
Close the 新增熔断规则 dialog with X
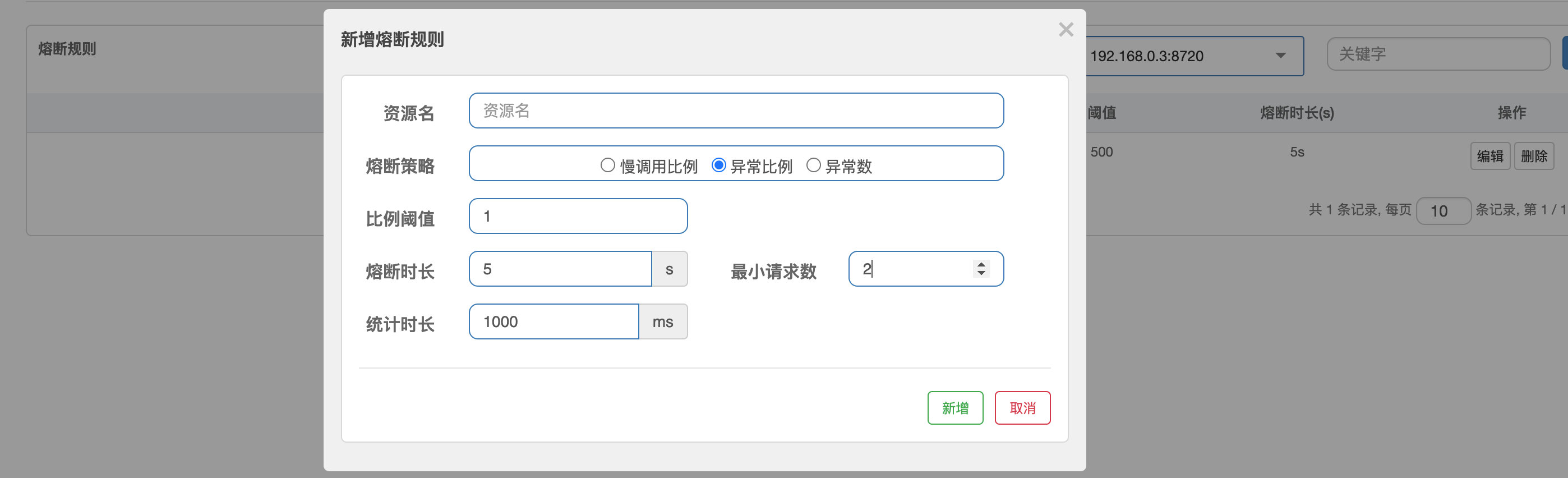point(1065,30)
